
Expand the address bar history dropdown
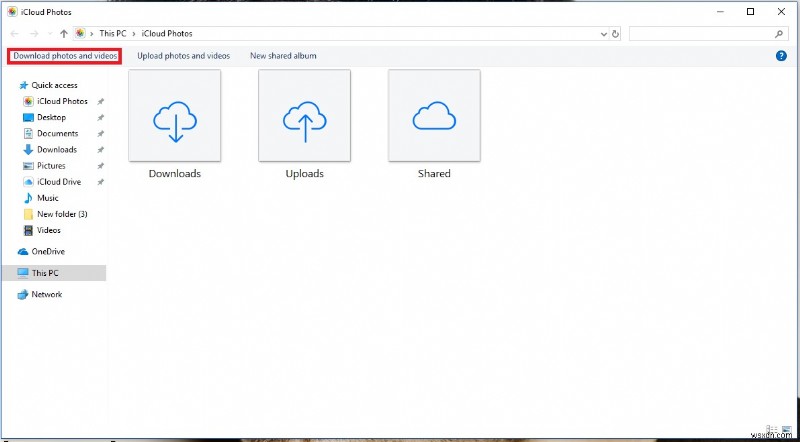click(604, 34)
